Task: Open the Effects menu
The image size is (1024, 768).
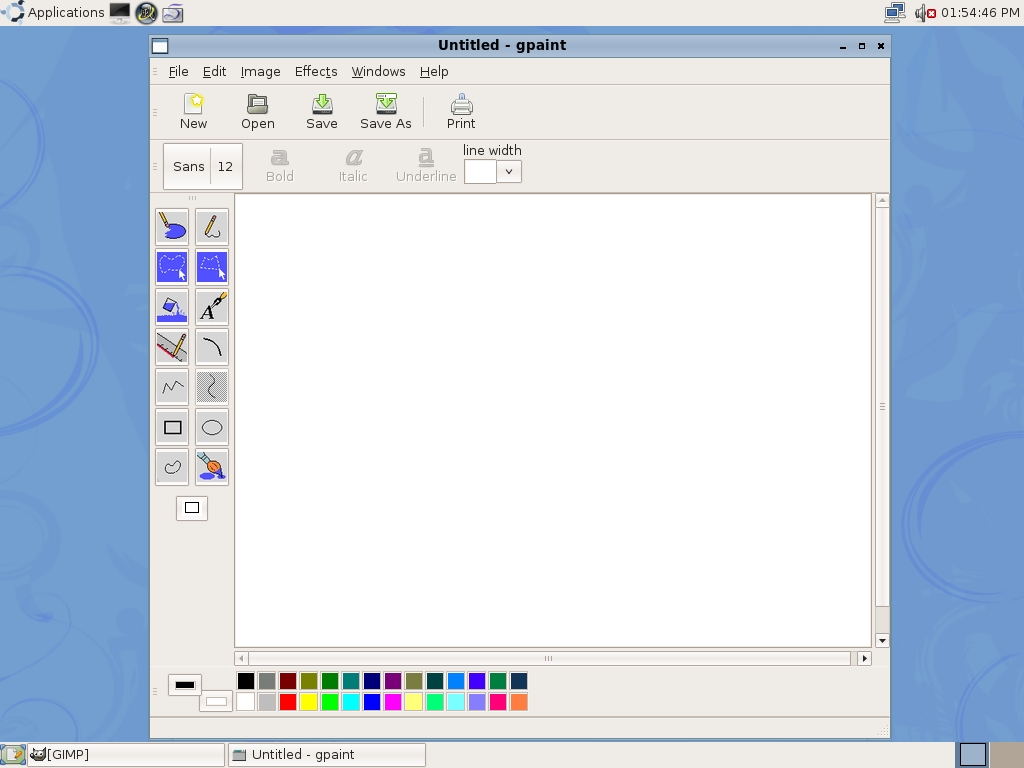Action: 315,72
